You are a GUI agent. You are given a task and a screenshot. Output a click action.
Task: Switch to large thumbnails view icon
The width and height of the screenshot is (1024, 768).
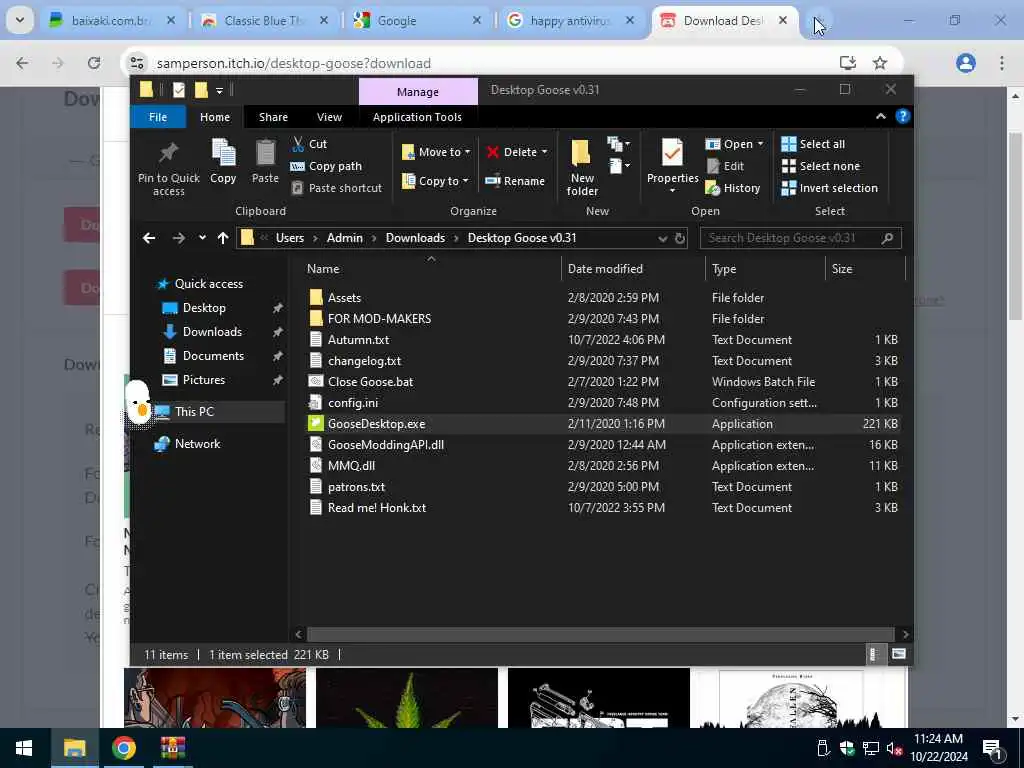(899, 654)
